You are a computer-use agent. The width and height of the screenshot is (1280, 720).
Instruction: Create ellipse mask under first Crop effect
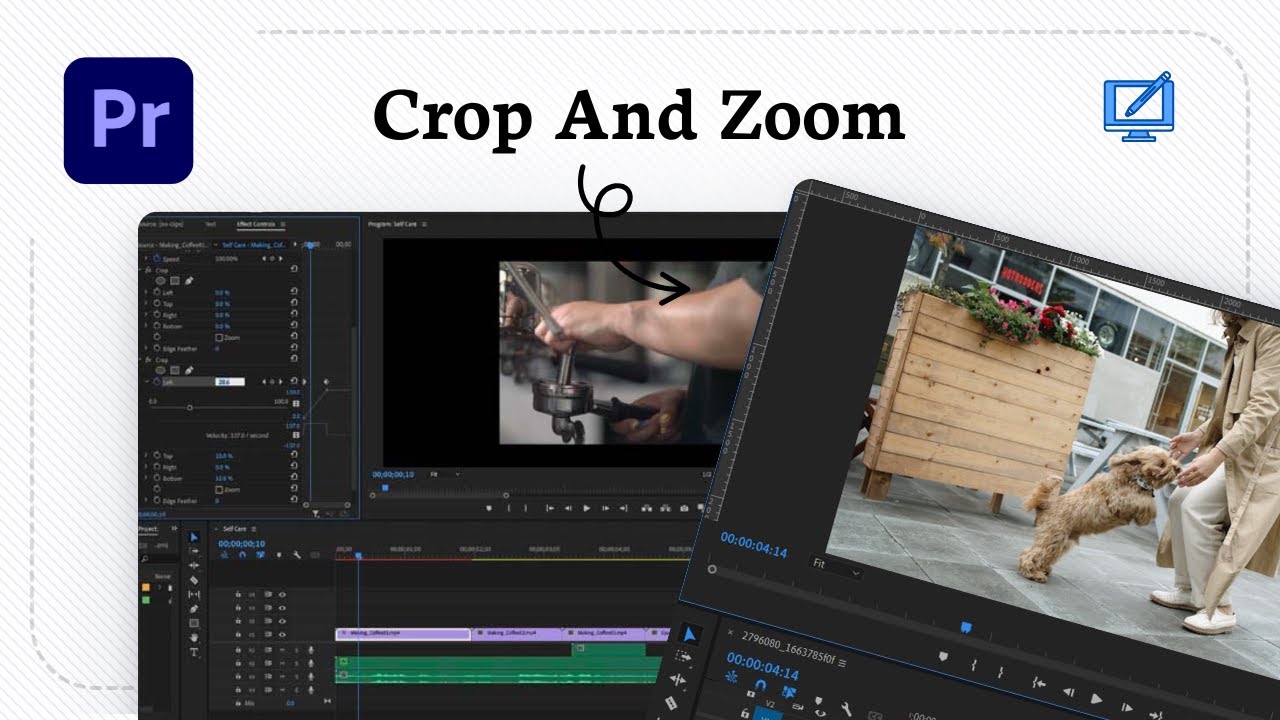[160, 281]
